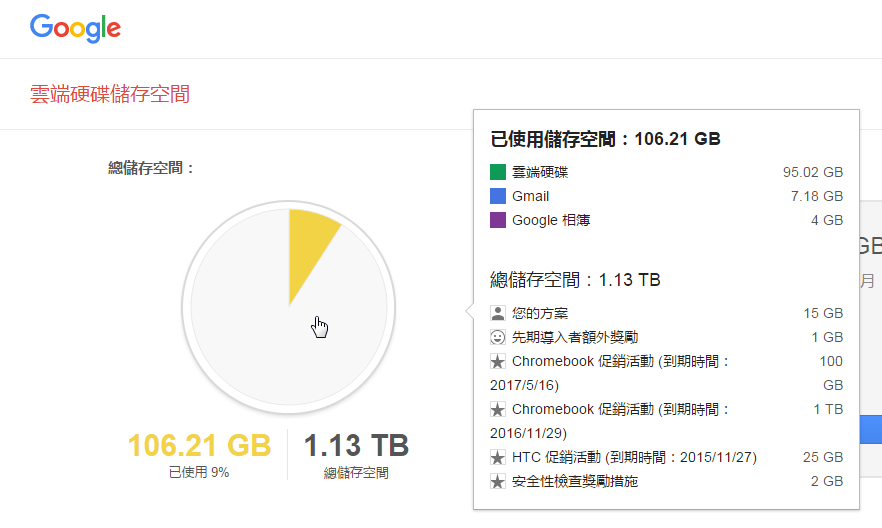Image resolution: width=882 pixels, height=528 pixels.
Task: Click the 2016/11/29 expiry date text
Action: (x=528, y=434)
